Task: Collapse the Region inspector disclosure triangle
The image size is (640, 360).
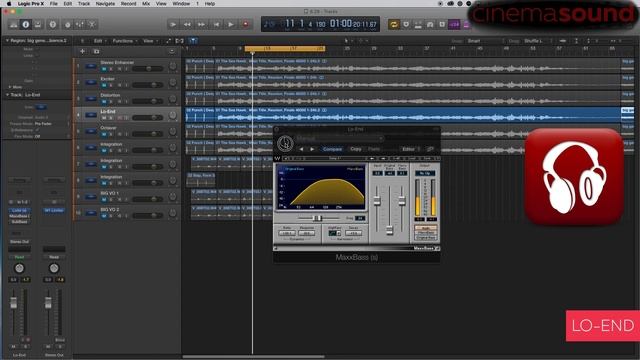Action: 7,41
